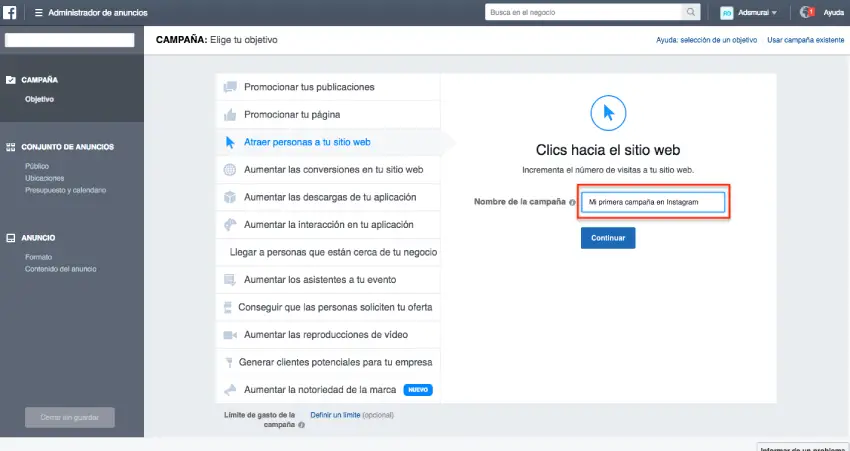Click the Anuncio section icon in sidebar
The image size is (850, 451).
point(10,238)
